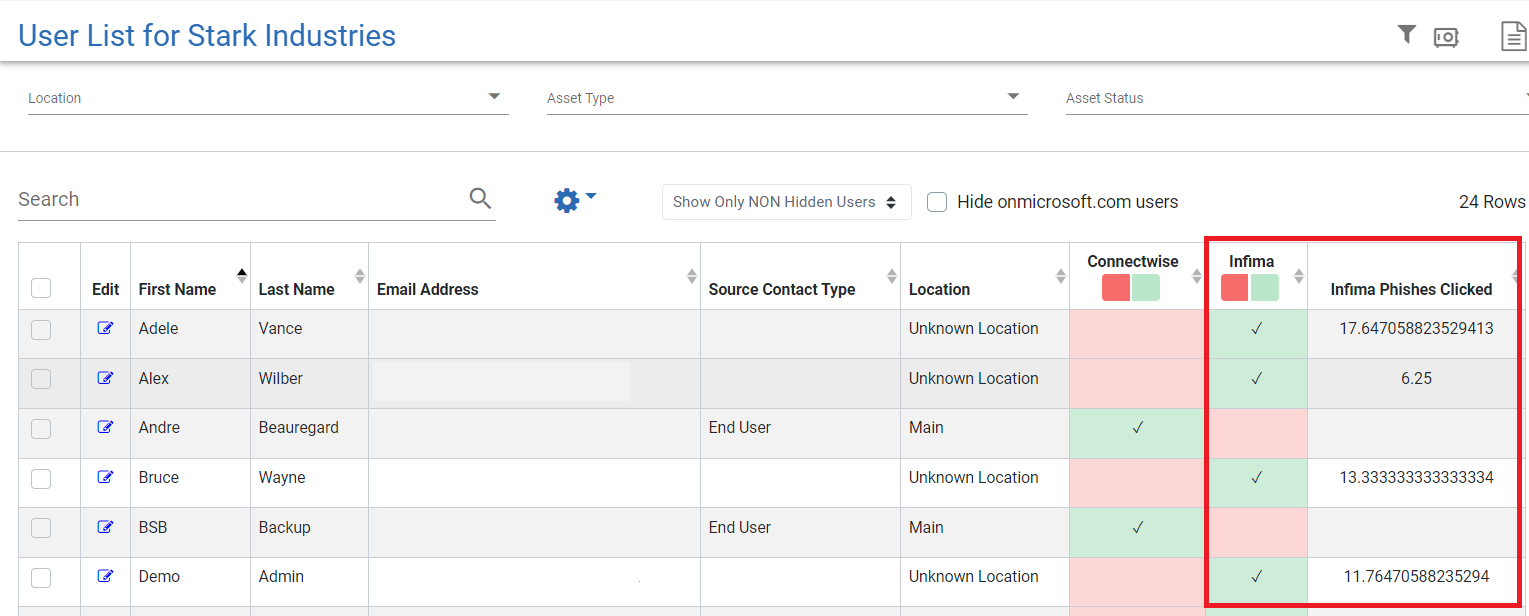Click the safe/vault icon in header
This screenshot has width=1529, height=616.
(x=1446, y=37)
